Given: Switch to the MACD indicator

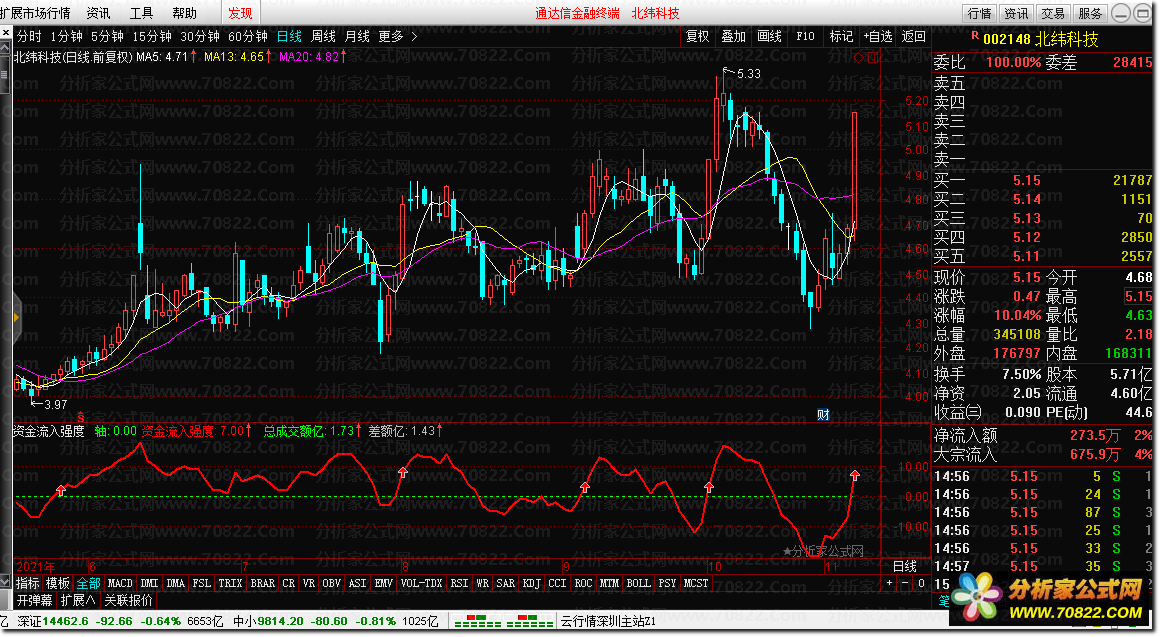Looking at the screenshot, I should (x=120, y=584).
